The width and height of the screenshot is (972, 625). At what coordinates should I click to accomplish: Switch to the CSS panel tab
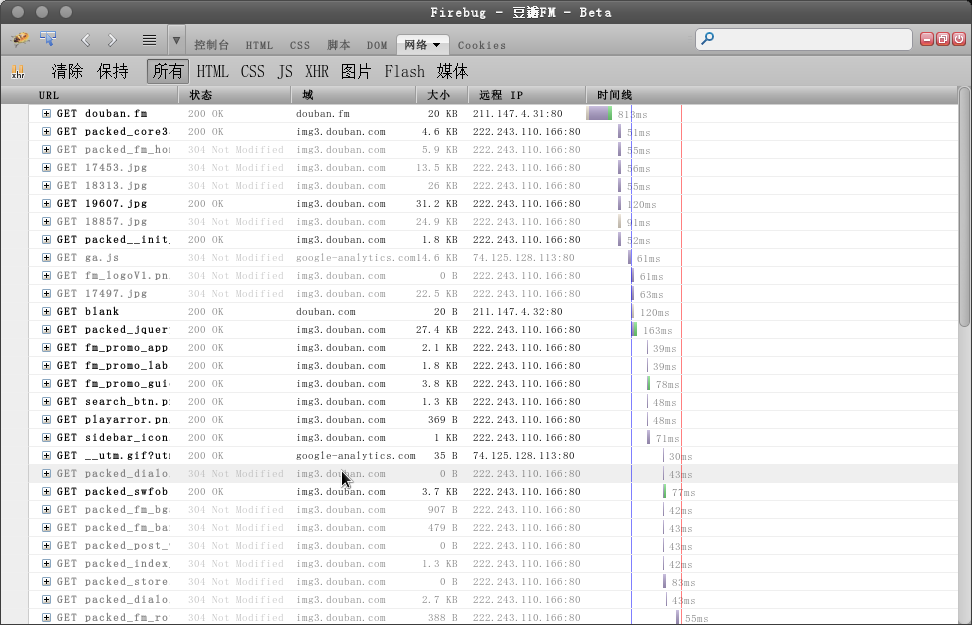[300, 45]
